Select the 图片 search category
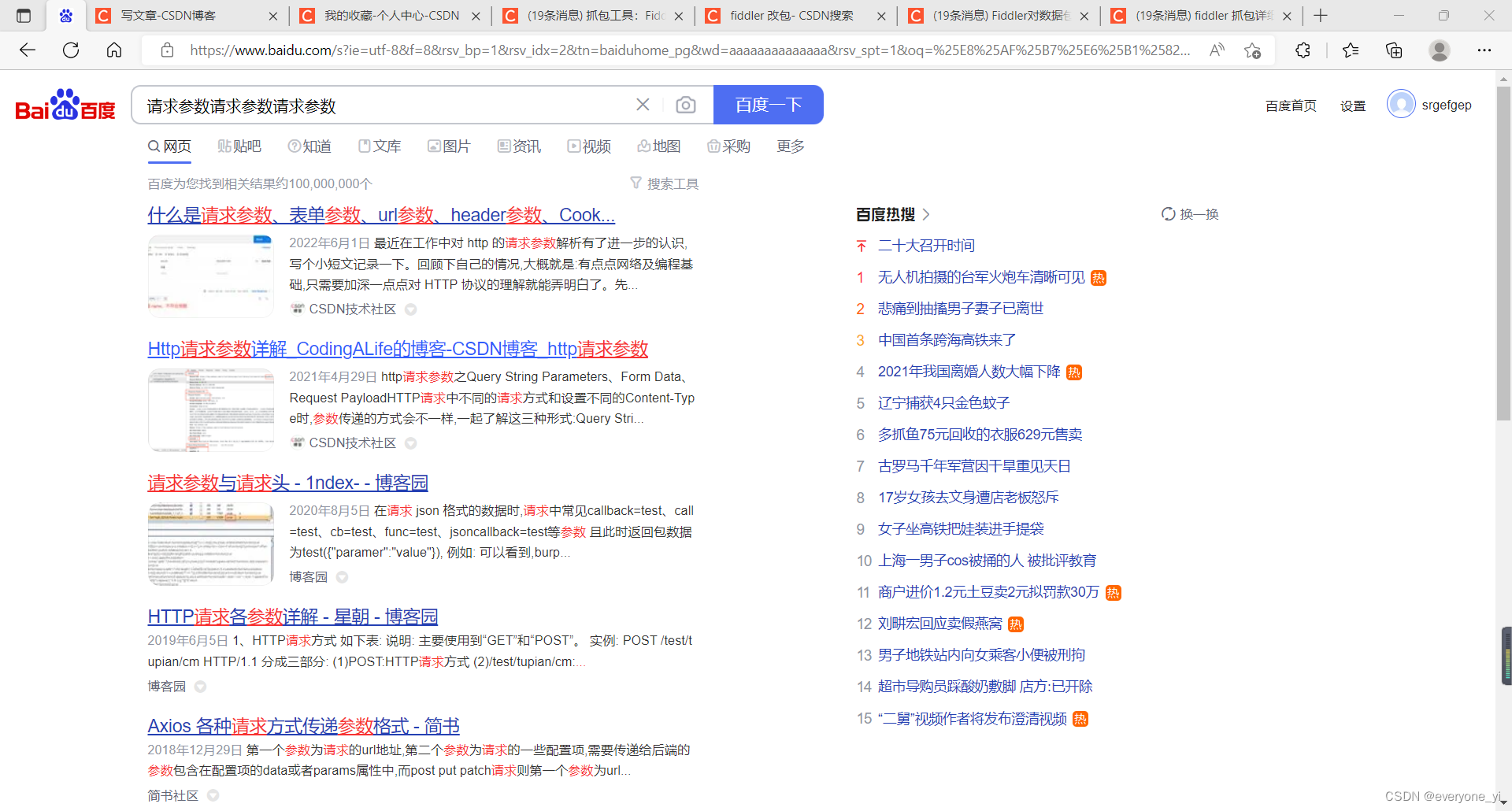Image resolution: width=1512 pixels, height=811 pixels. (449, 146)
